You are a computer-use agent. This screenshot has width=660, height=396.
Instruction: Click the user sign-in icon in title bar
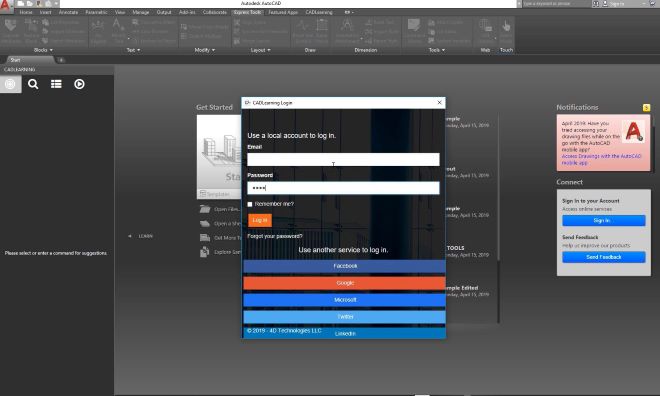605,4
